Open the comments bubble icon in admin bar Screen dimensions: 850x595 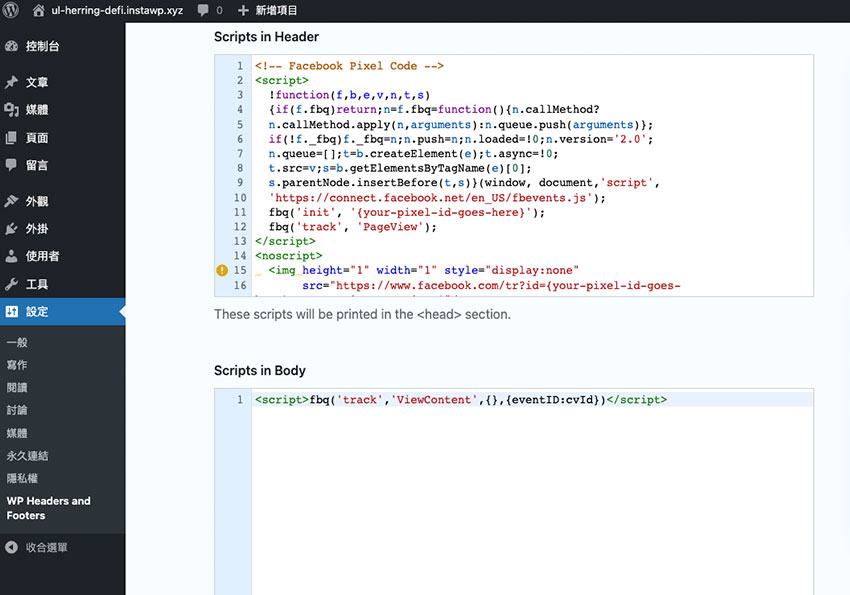(203, 10)
